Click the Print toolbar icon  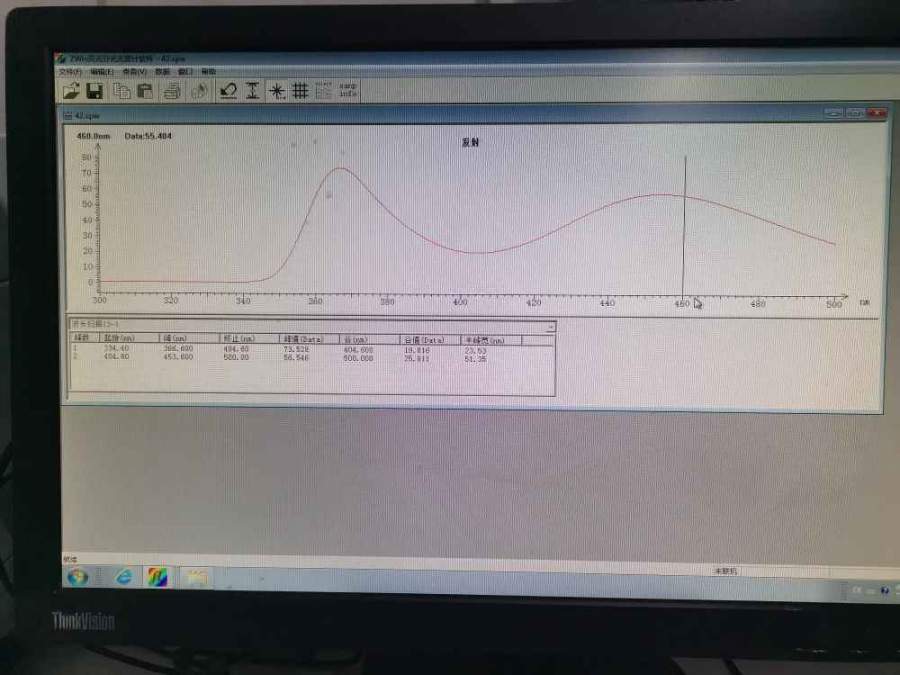(x=172, y=91)
